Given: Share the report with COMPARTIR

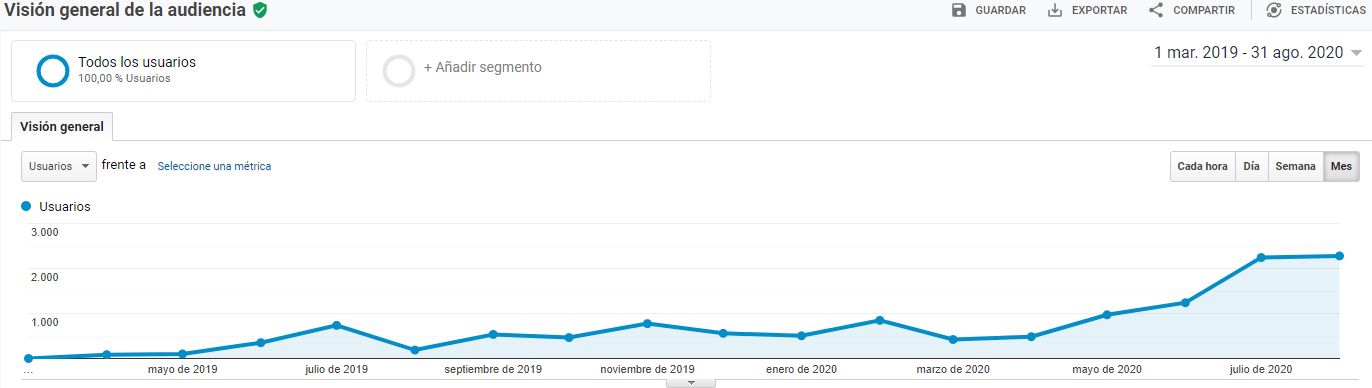Looking at the screenshot, I should point(1191,10).
